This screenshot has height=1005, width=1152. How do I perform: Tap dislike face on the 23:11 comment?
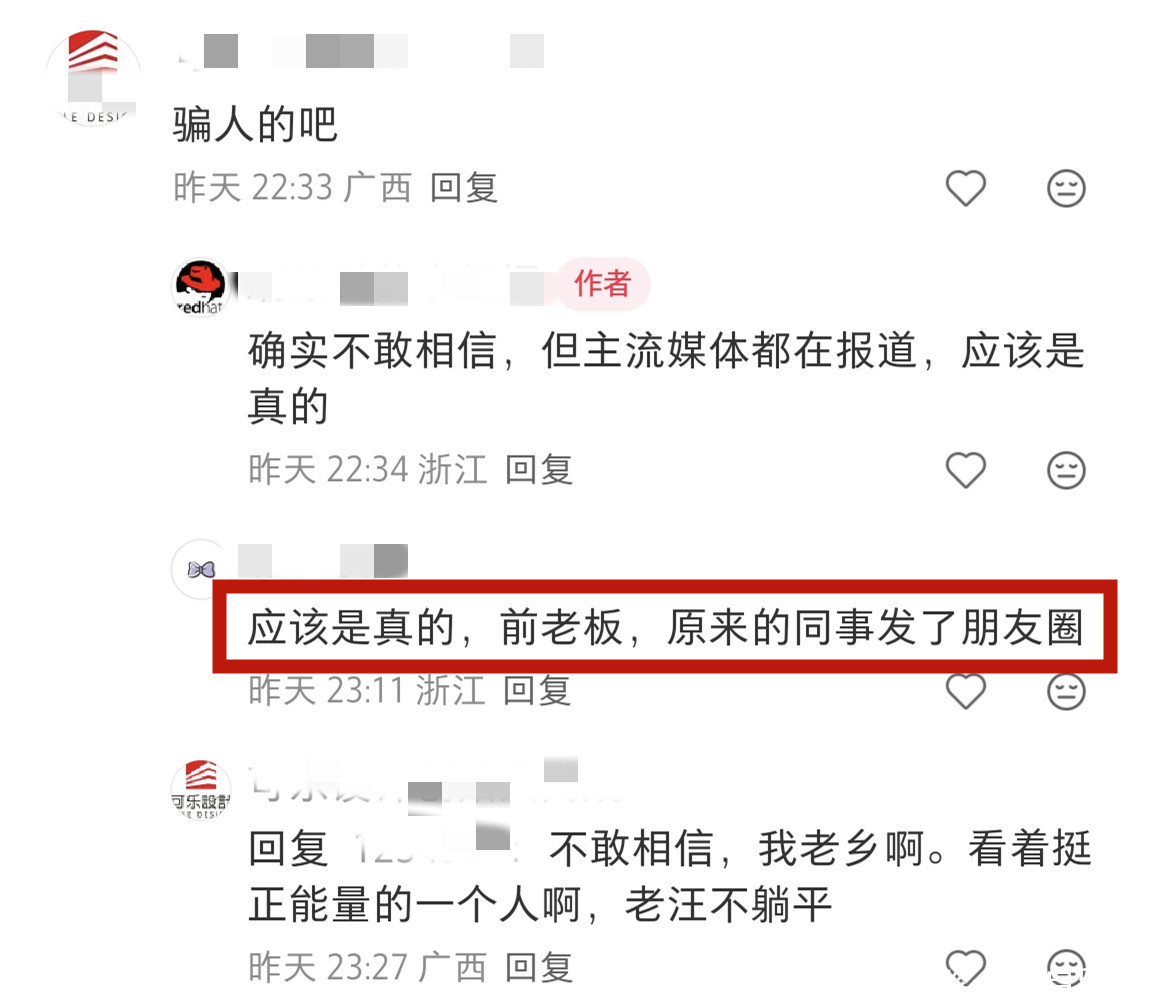click(x=1066, y=691)
